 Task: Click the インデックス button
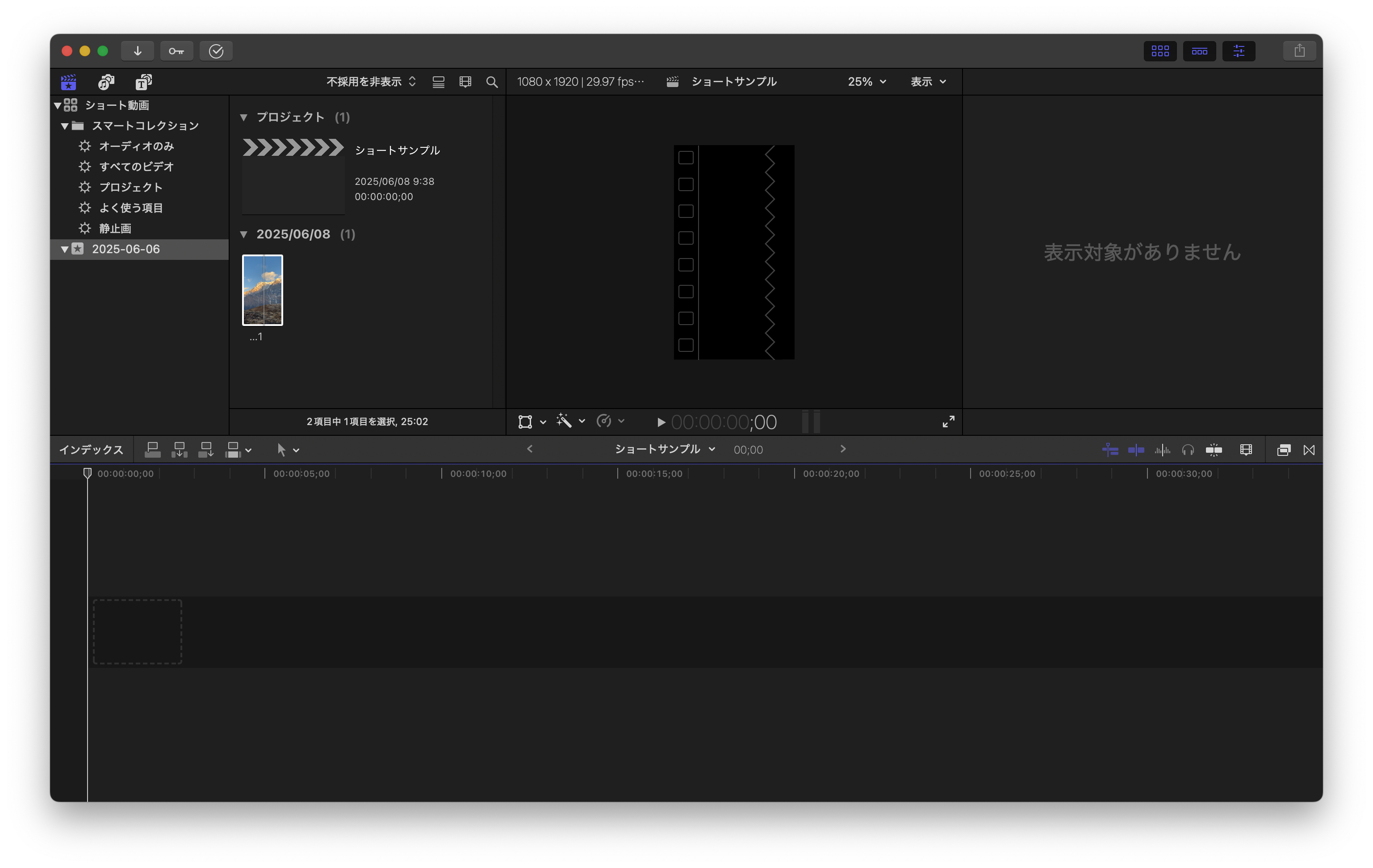[x=91, y=450]
